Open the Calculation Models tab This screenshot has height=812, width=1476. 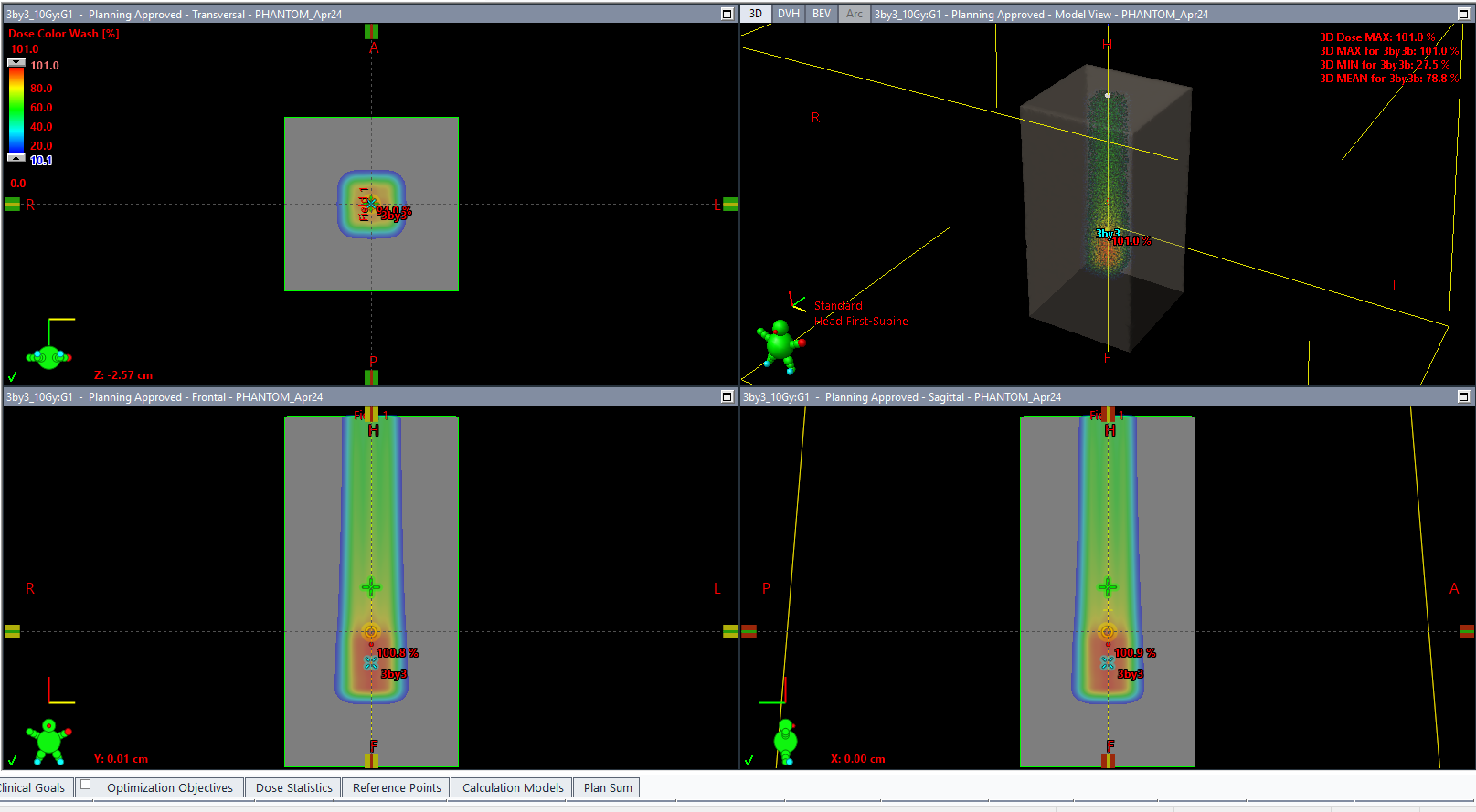point(513,787)
